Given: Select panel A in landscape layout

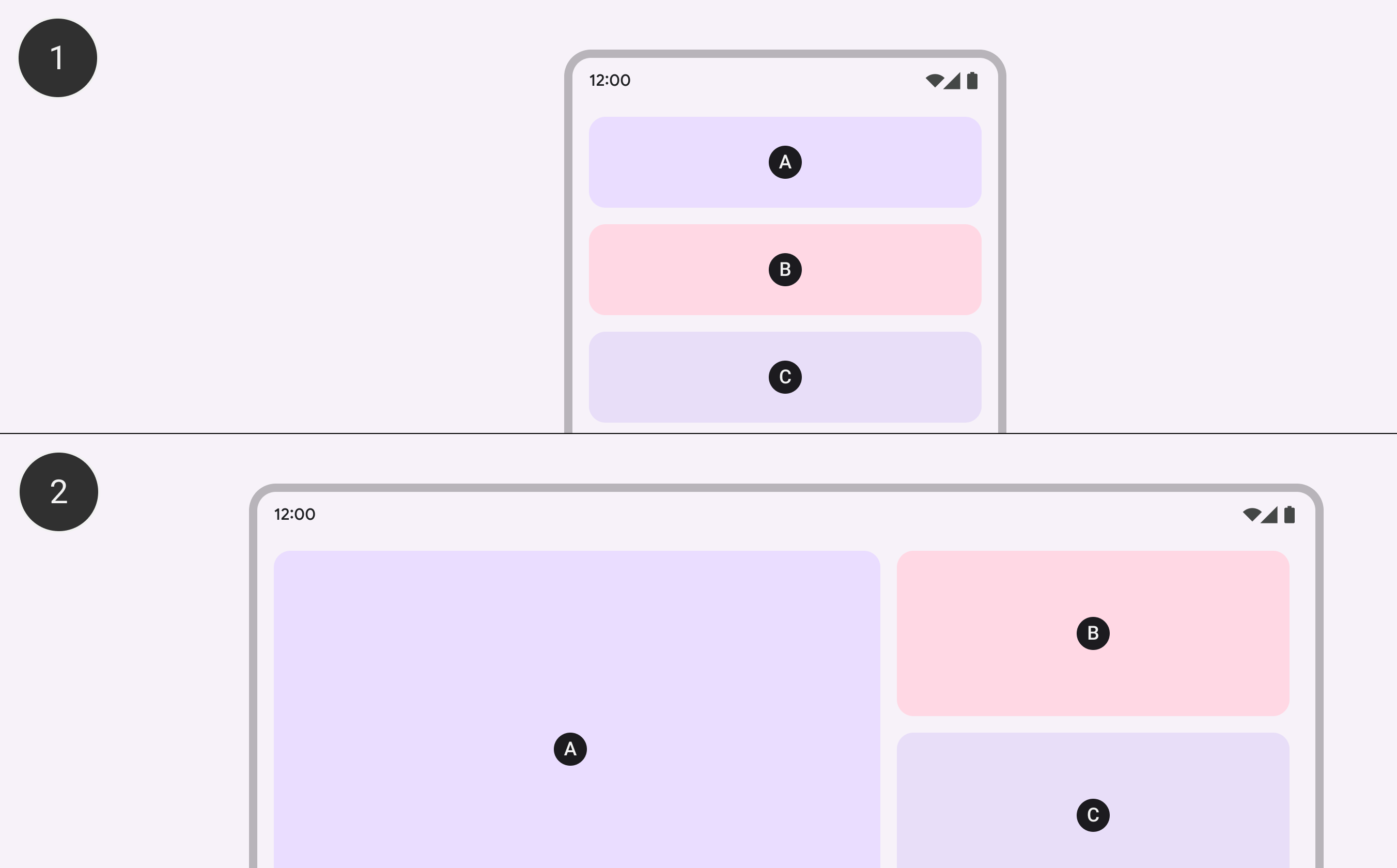Looking at the screenshot, I should [x=569, y=748].
